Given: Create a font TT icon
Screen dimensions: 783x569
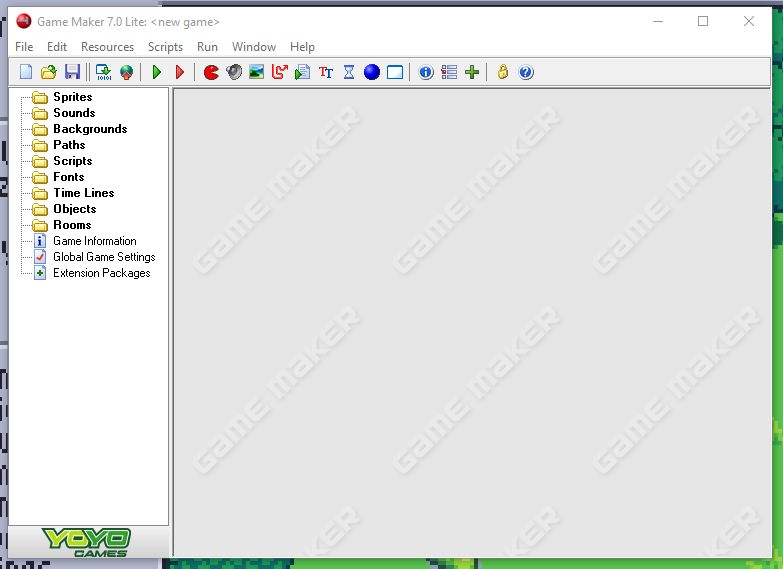Looking at the screenshot, I should (x=326, y=72).
